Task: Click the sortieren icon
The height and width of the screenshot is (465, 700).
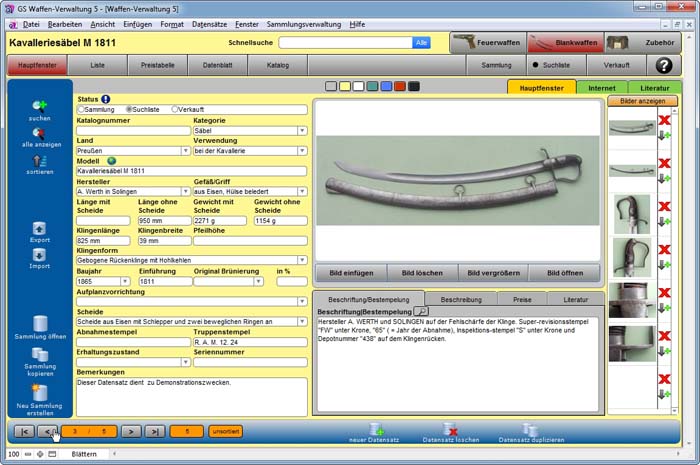Action: click(x=40, y=160)
